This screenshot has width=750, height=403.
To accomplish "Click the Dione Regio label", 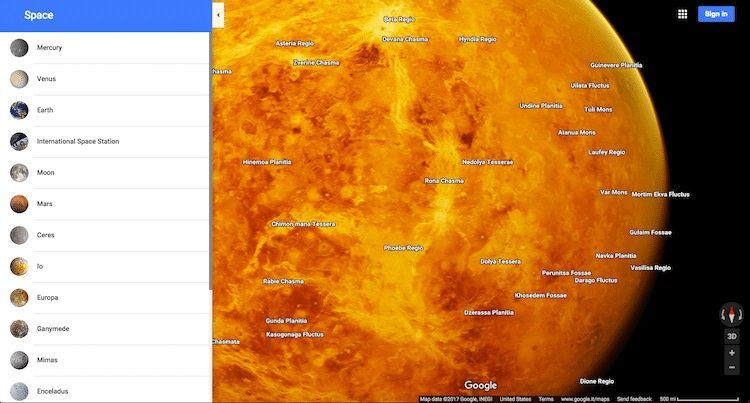I will (596, 381).
